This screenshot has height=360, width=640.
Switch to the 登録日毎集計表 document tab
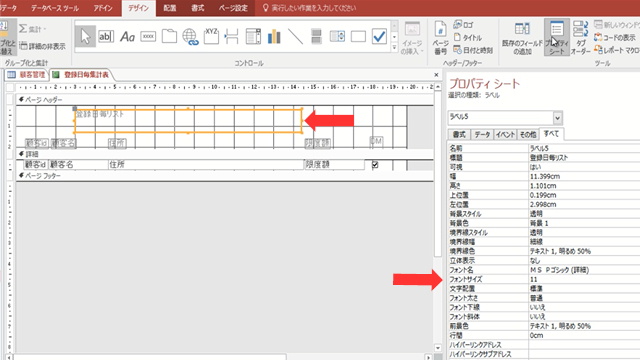pyautogui.click(x=81, y=75)
